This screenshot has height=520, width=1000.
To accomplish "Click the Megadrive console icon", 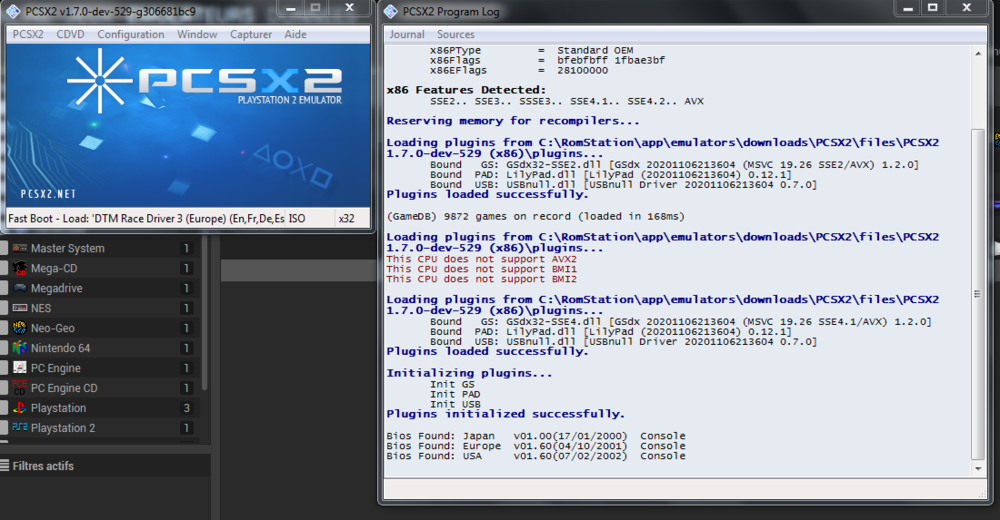I will (x=20, y=288).
